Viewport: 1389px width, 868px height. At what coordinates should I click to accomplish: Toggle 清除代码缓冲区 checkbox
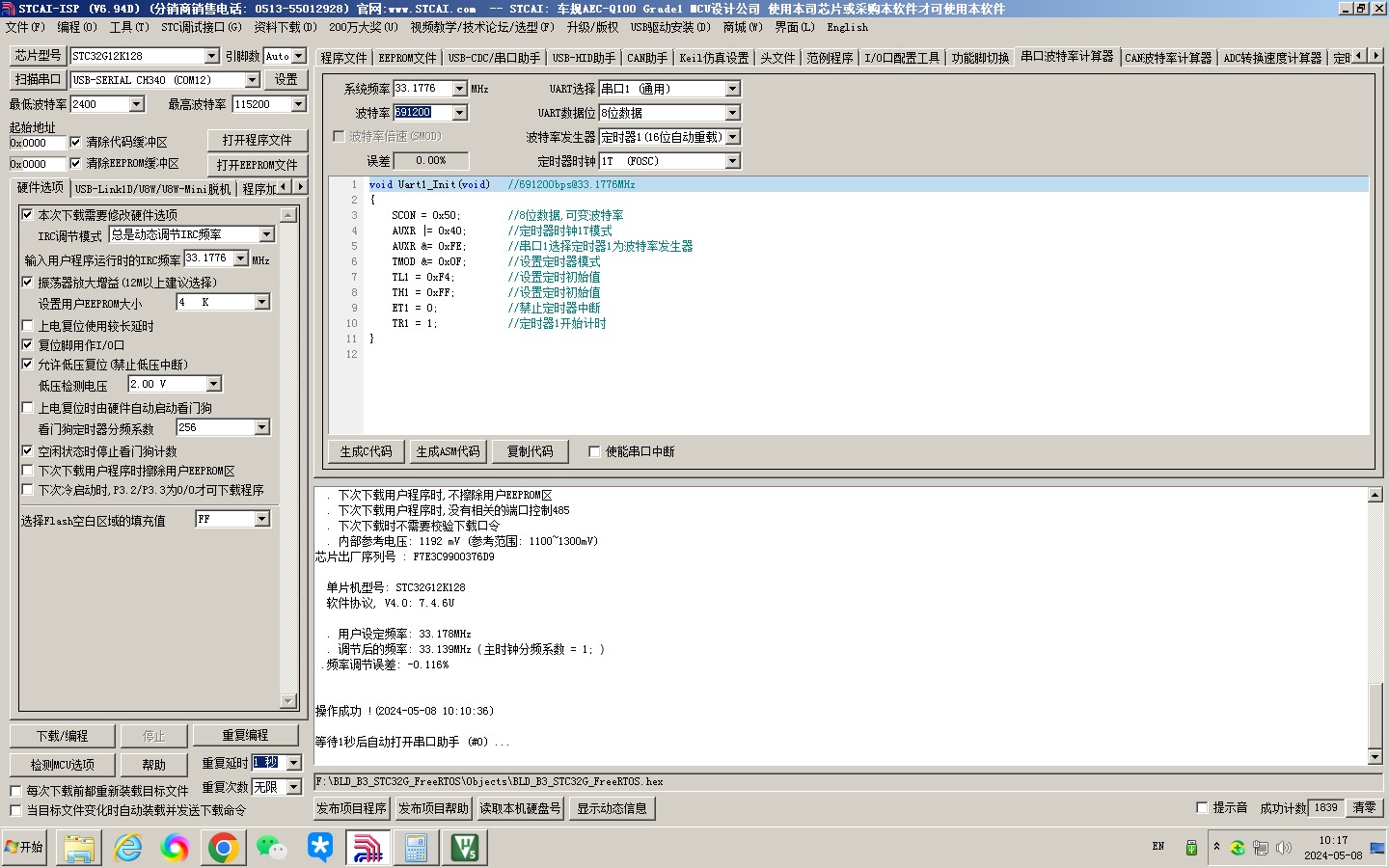pyautogui.click(x=75, y=142)
